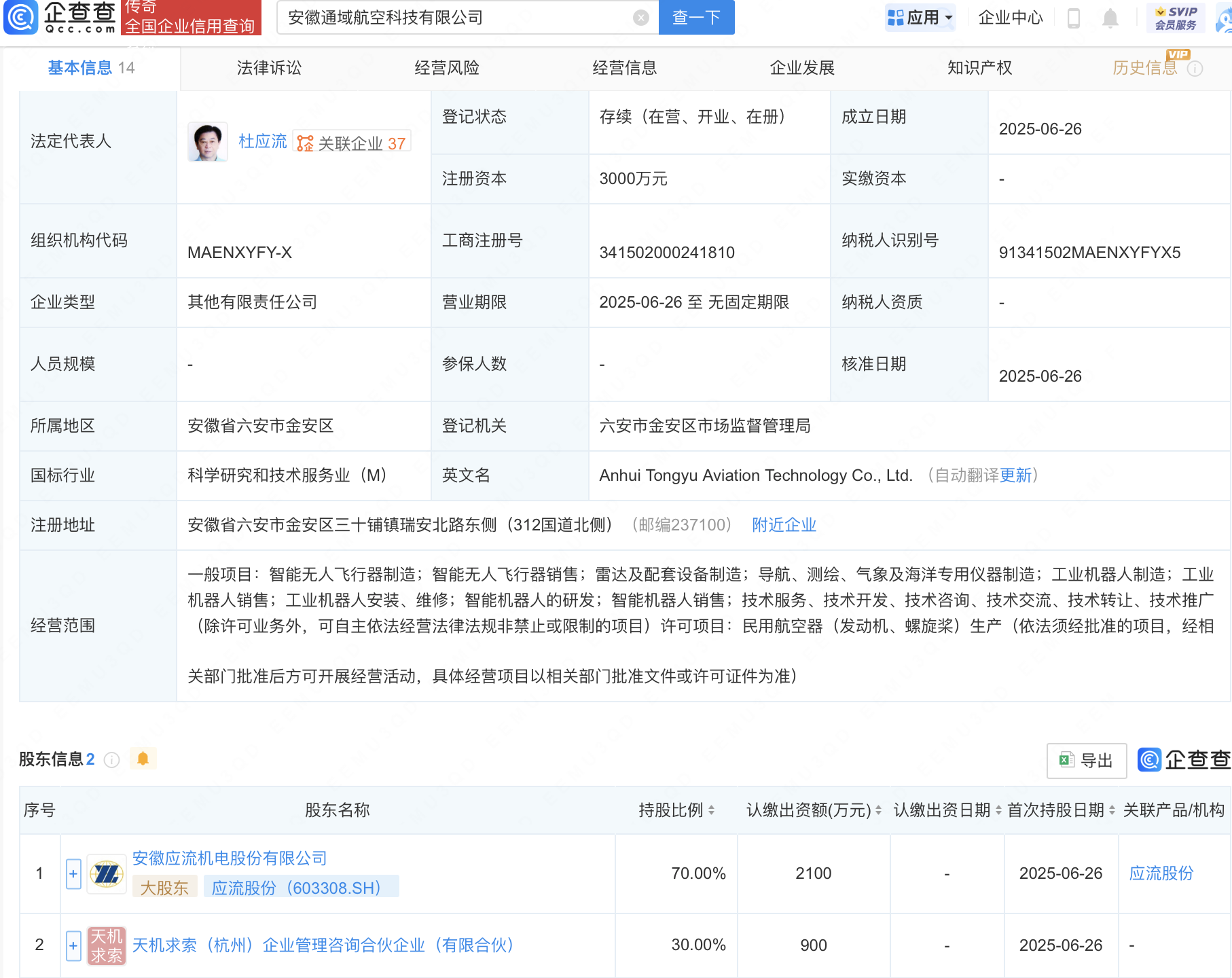Image resolution: width=1232 pixels, height=978 pixels.
Task: Open notifications bell in the header
Action: (1110, 18)
